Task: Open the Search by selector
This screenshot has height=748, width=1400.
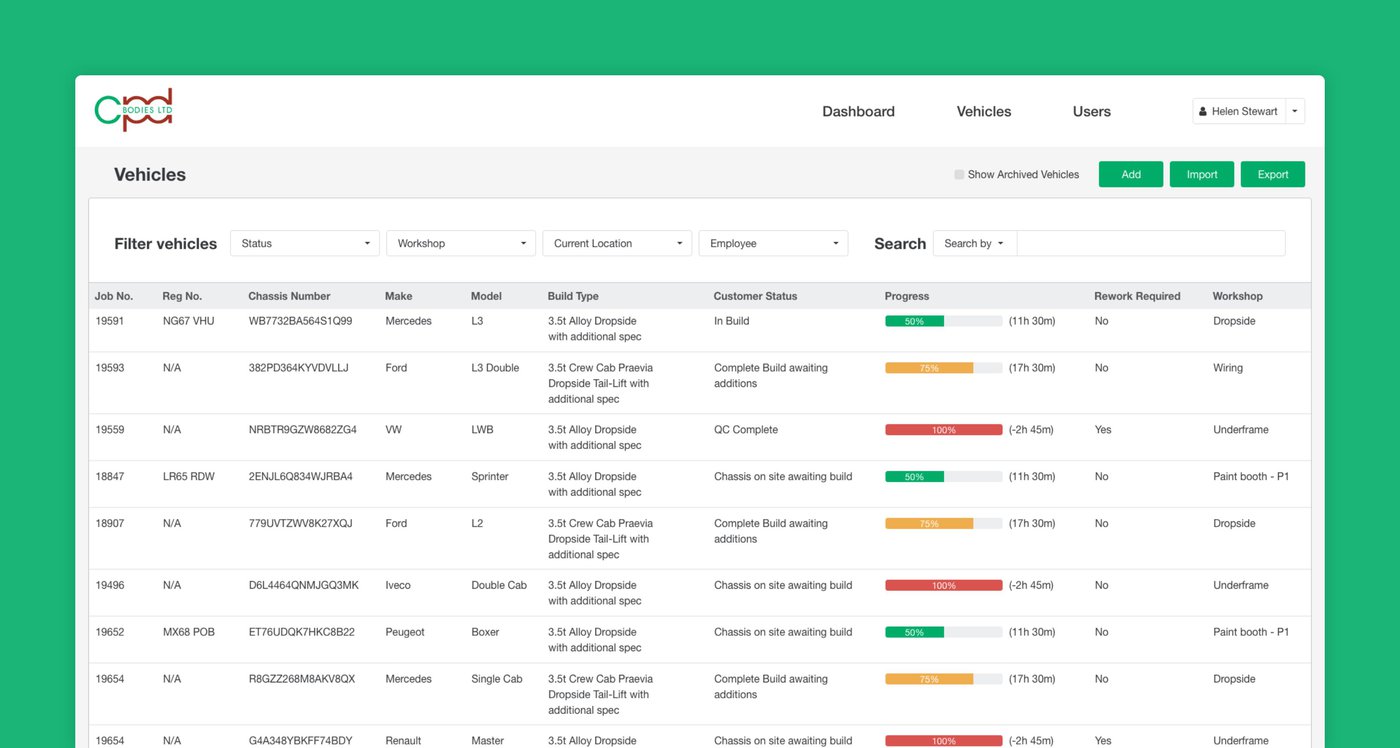Action: 974,243
